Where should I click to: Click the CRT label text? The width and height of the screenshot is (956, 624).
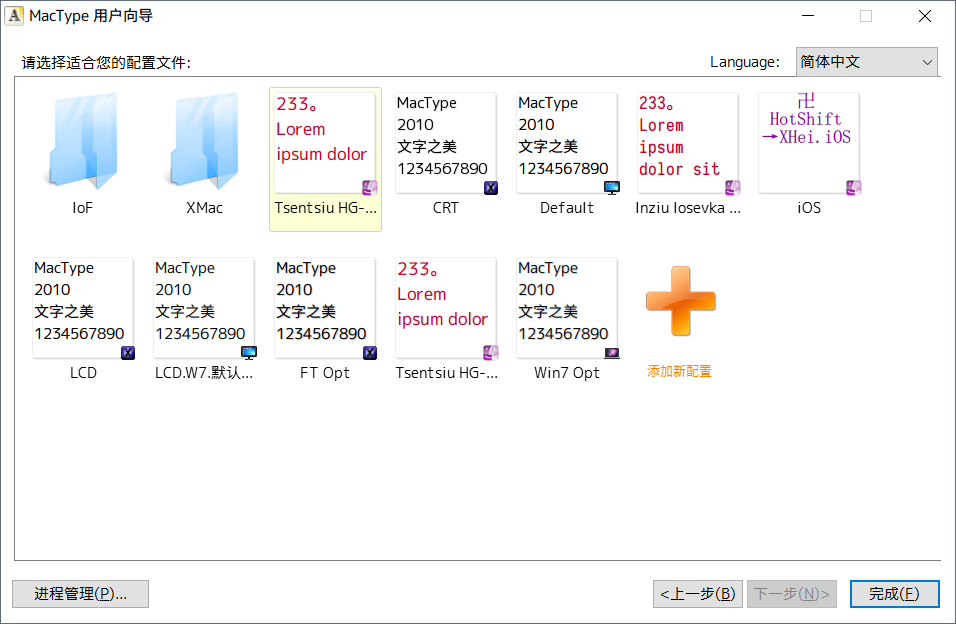tap(446, 208)
